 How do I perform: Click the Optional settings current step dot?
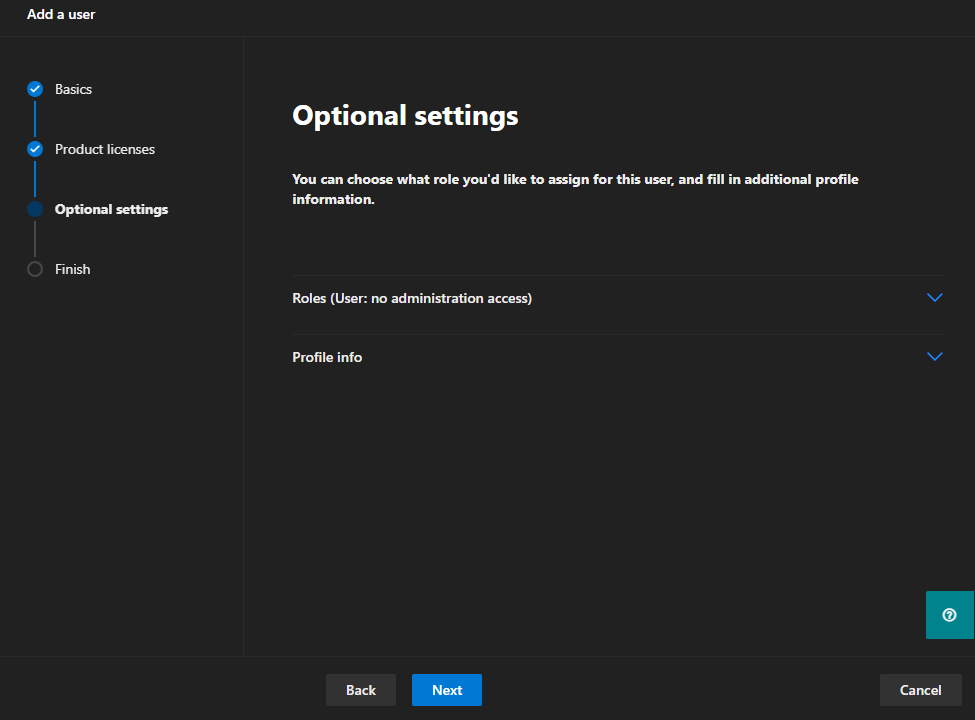35,209
